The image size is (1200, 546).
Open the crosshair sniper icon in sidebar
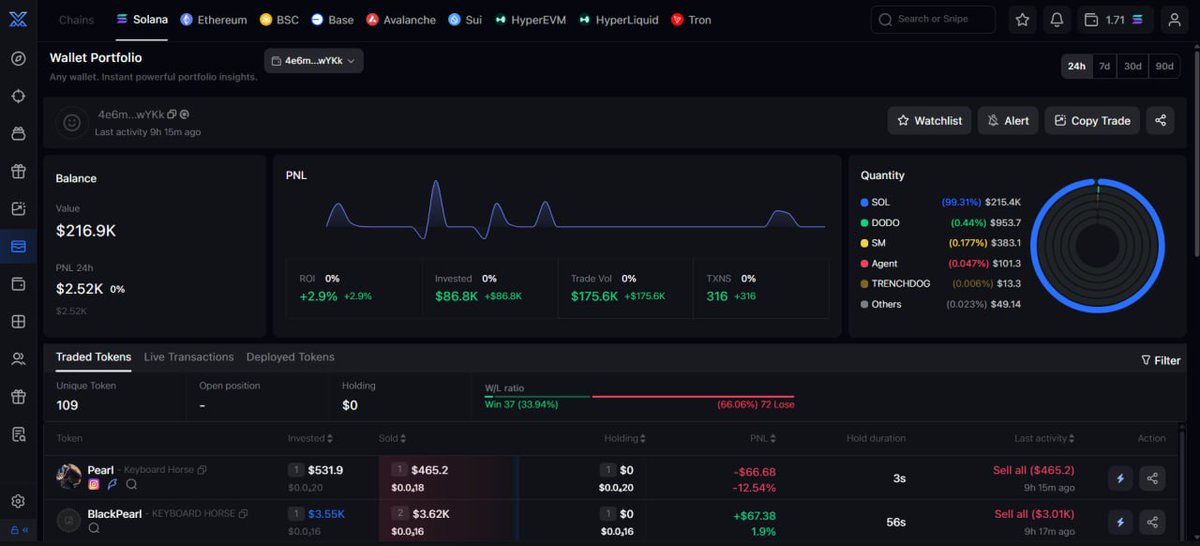[x=18, y=96]
